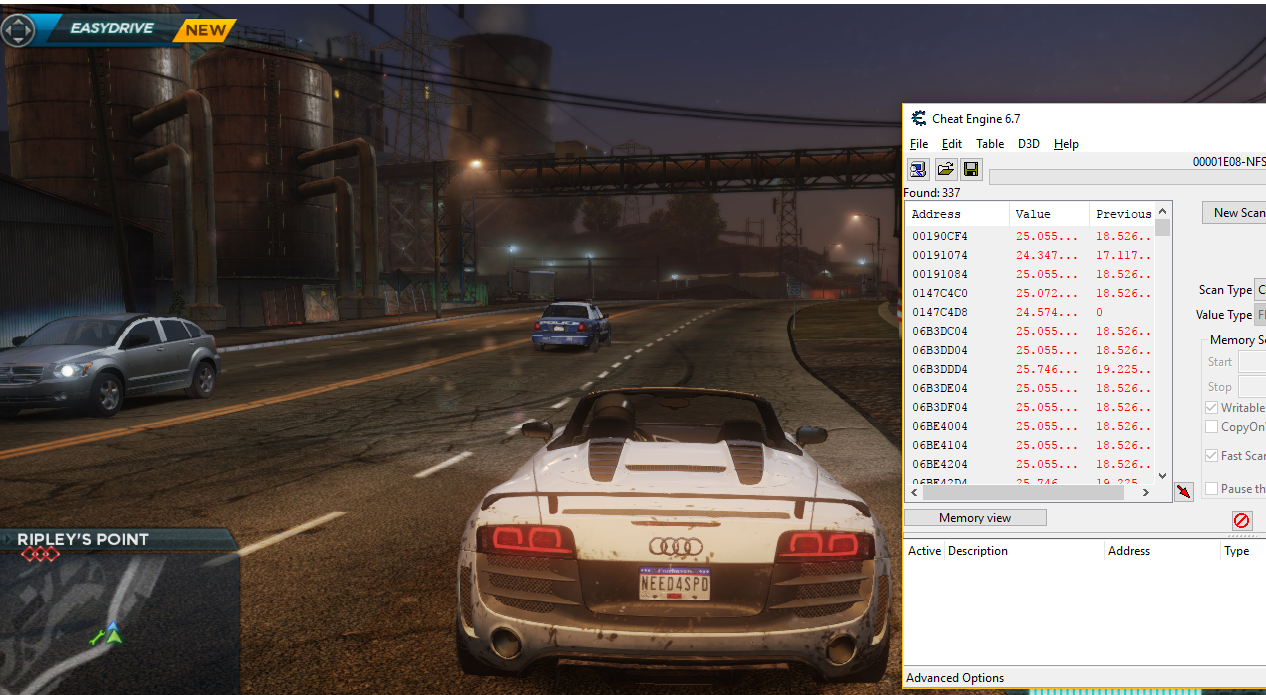Click the Memory view button
This screenshot has height=695, width=1266.
click(975, 518)
